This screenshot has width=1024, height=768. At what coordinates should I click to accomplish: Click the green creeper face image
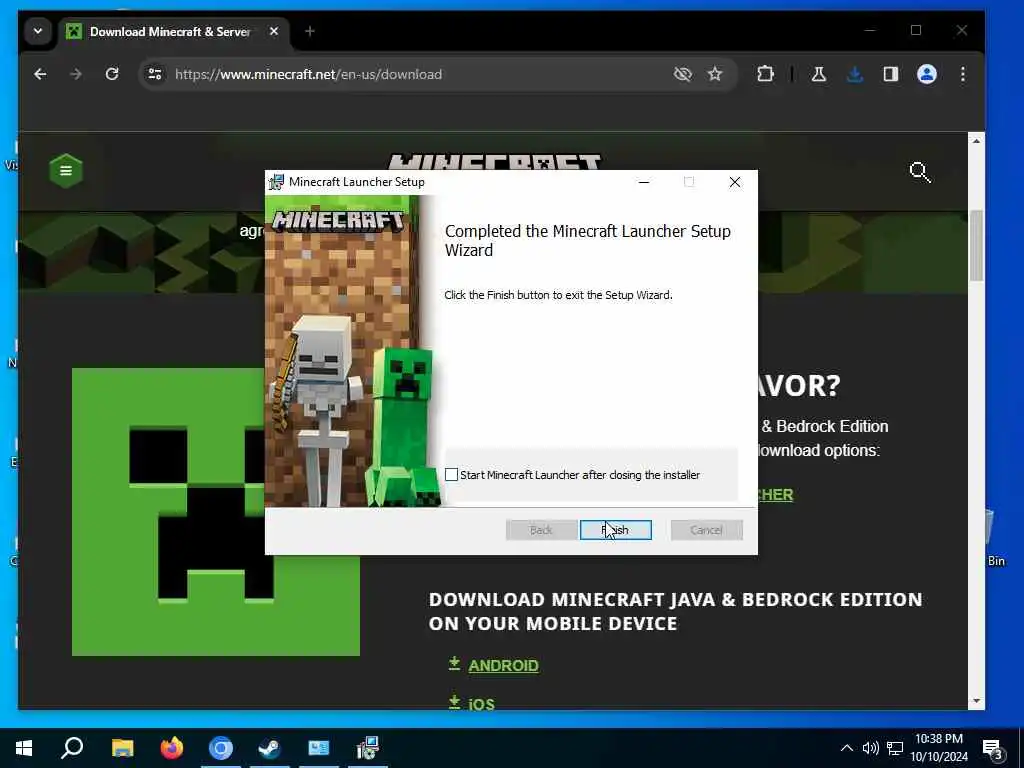point(216,512)
